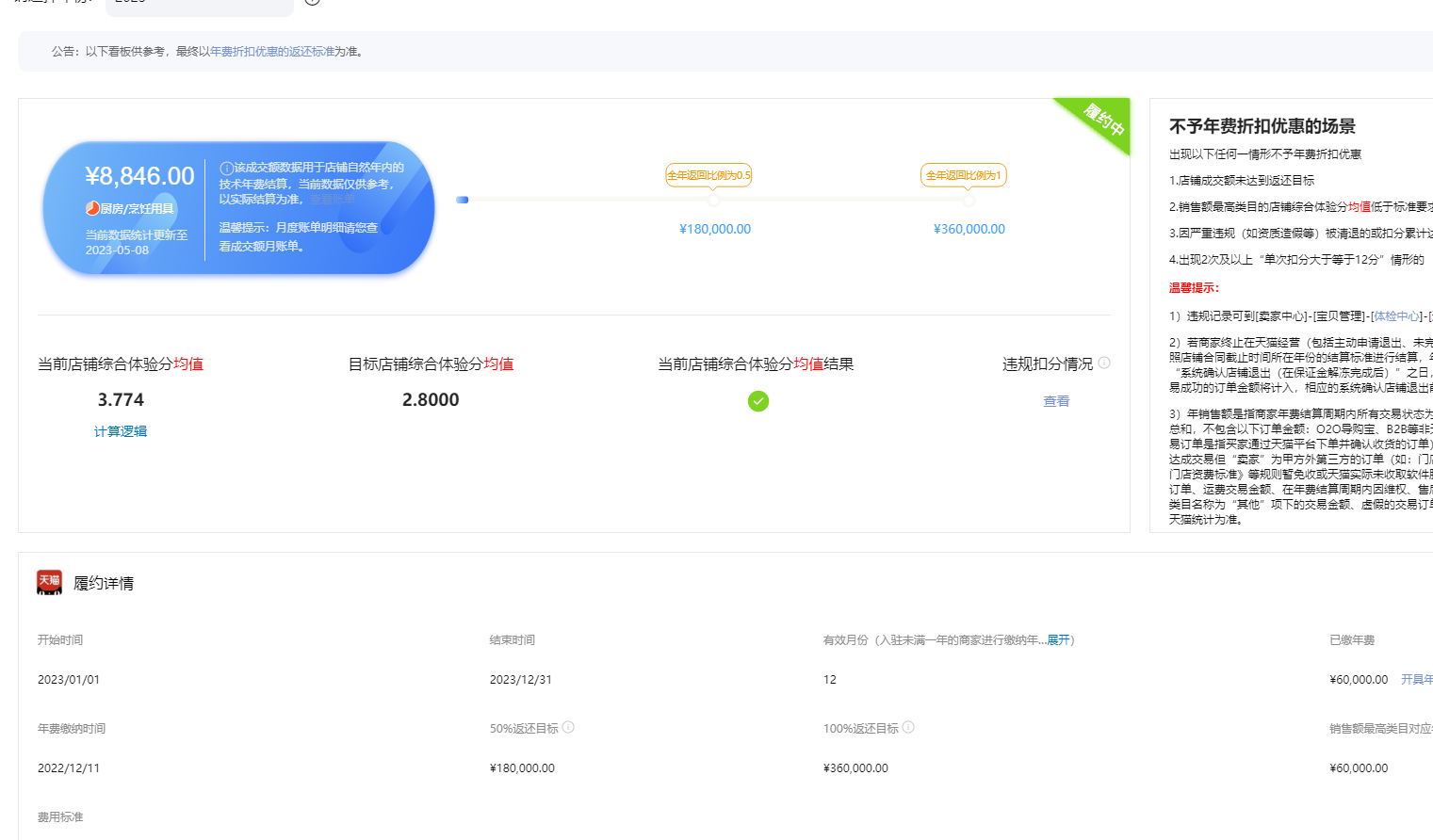Click the 不予年费折扣优惠的场景 heading
Screen dimensions: 1433x840
tap(1262, 126)
